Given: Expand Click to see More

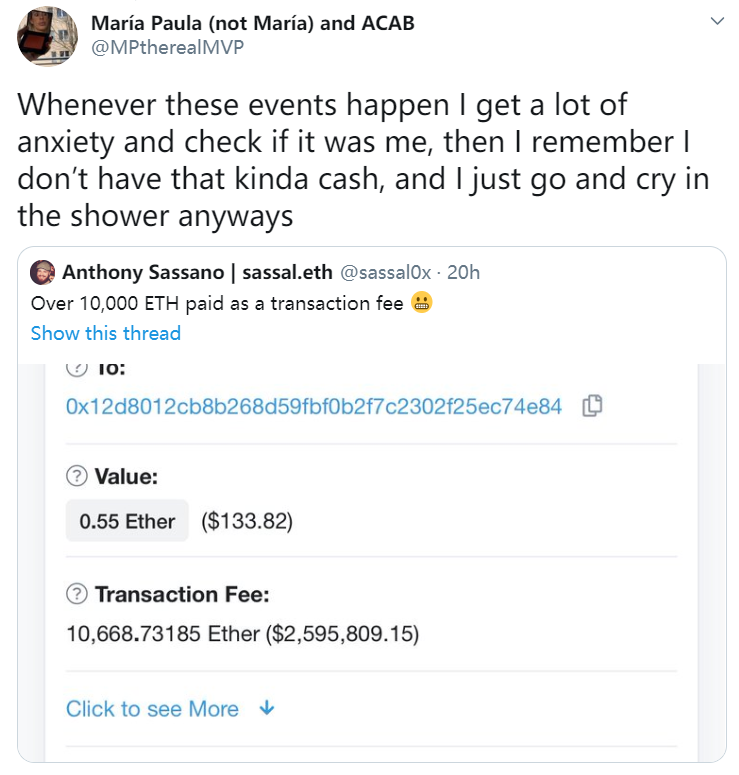Looking at the screenshot, I should [152, 709].
